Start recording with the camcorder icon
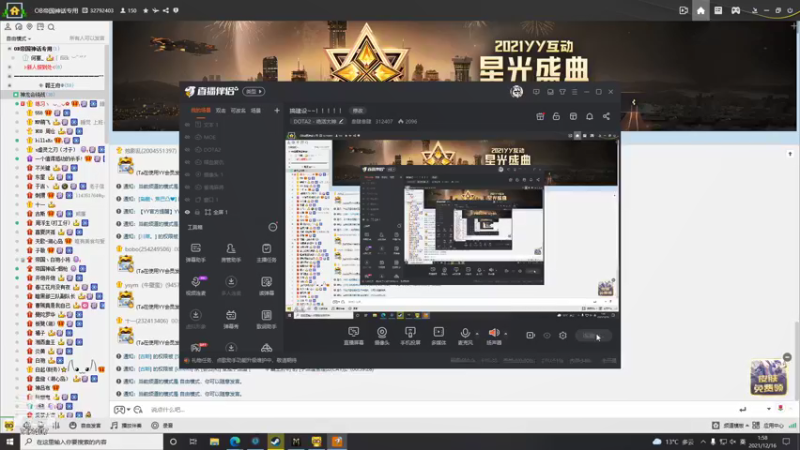800x450 pixels. (x=530, y=335)
